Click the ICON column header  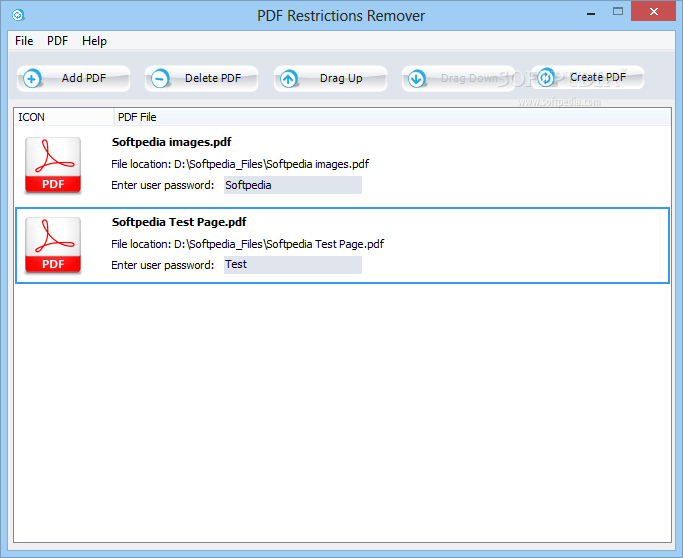[64, 117]
